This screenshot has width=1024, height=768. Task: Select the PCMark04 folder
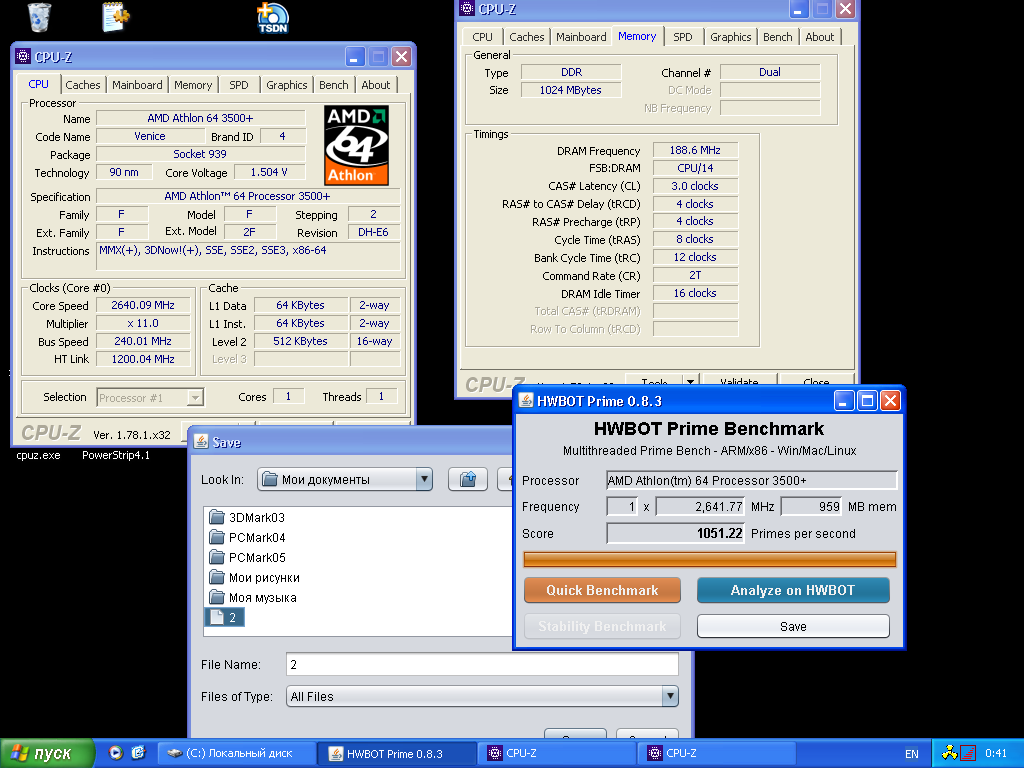[247, 537]
